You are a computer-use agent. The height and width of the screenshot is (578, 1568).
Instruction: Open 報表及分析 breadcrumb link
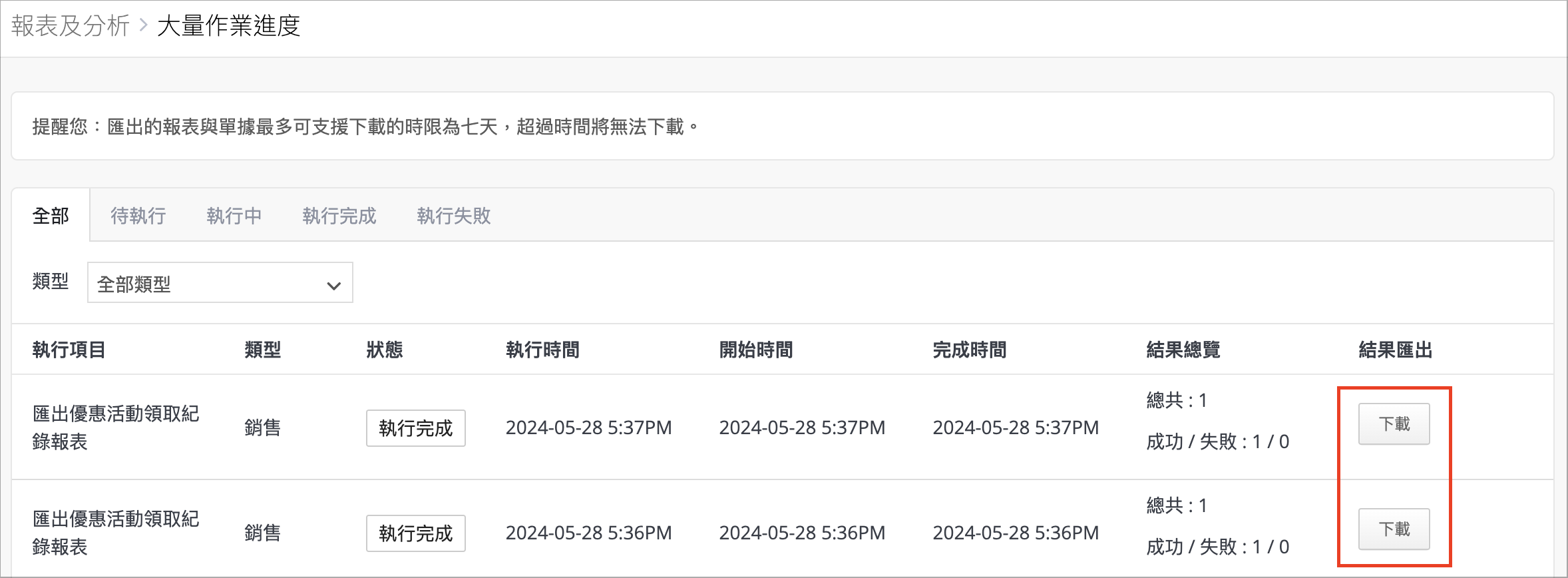(71, 26)
